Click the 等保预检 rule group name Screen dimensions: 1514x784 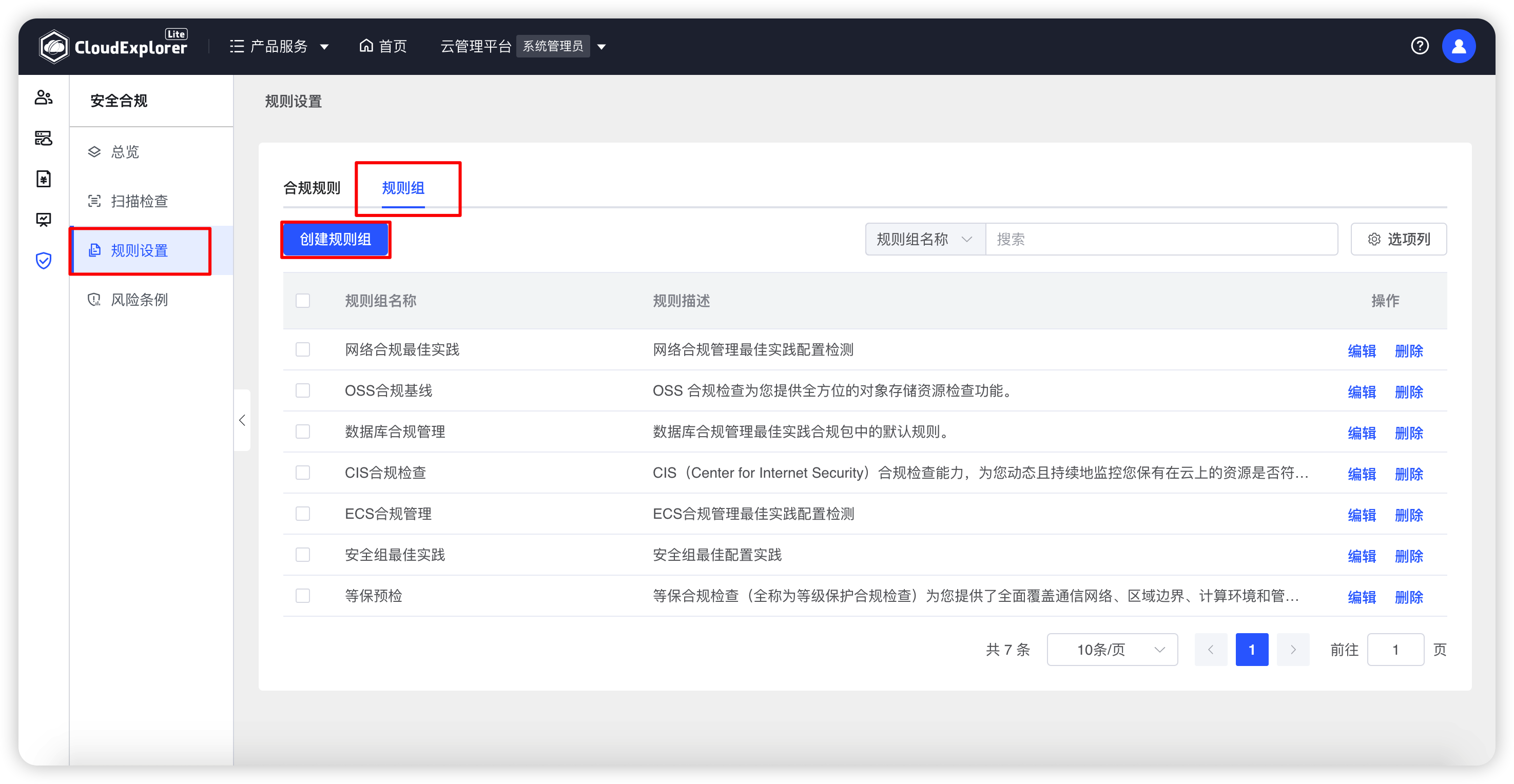(x=373, y=596)
